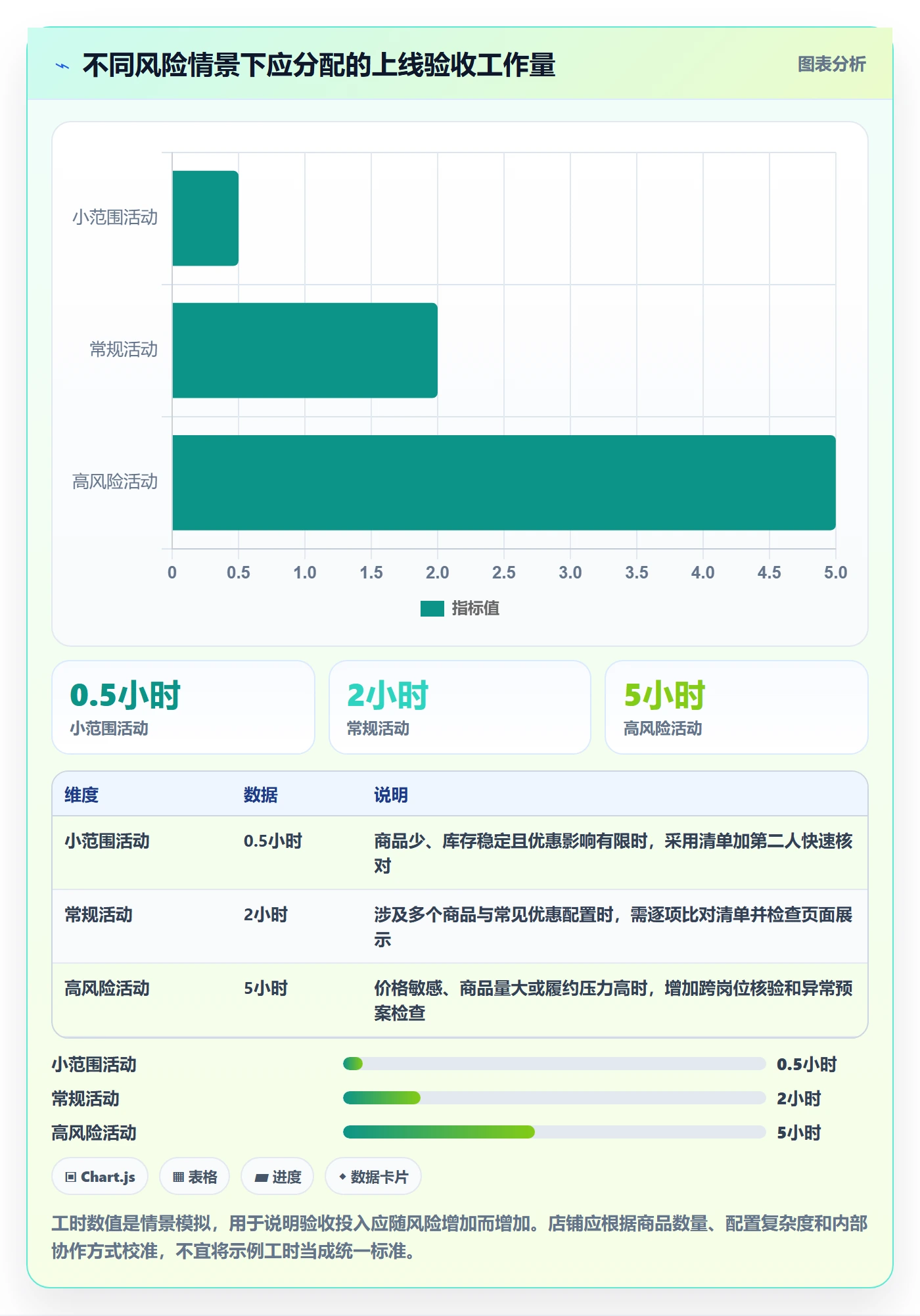Click the 2小时 value beside progress bar
The image size is (920, 1316).
click(798, 1098)
